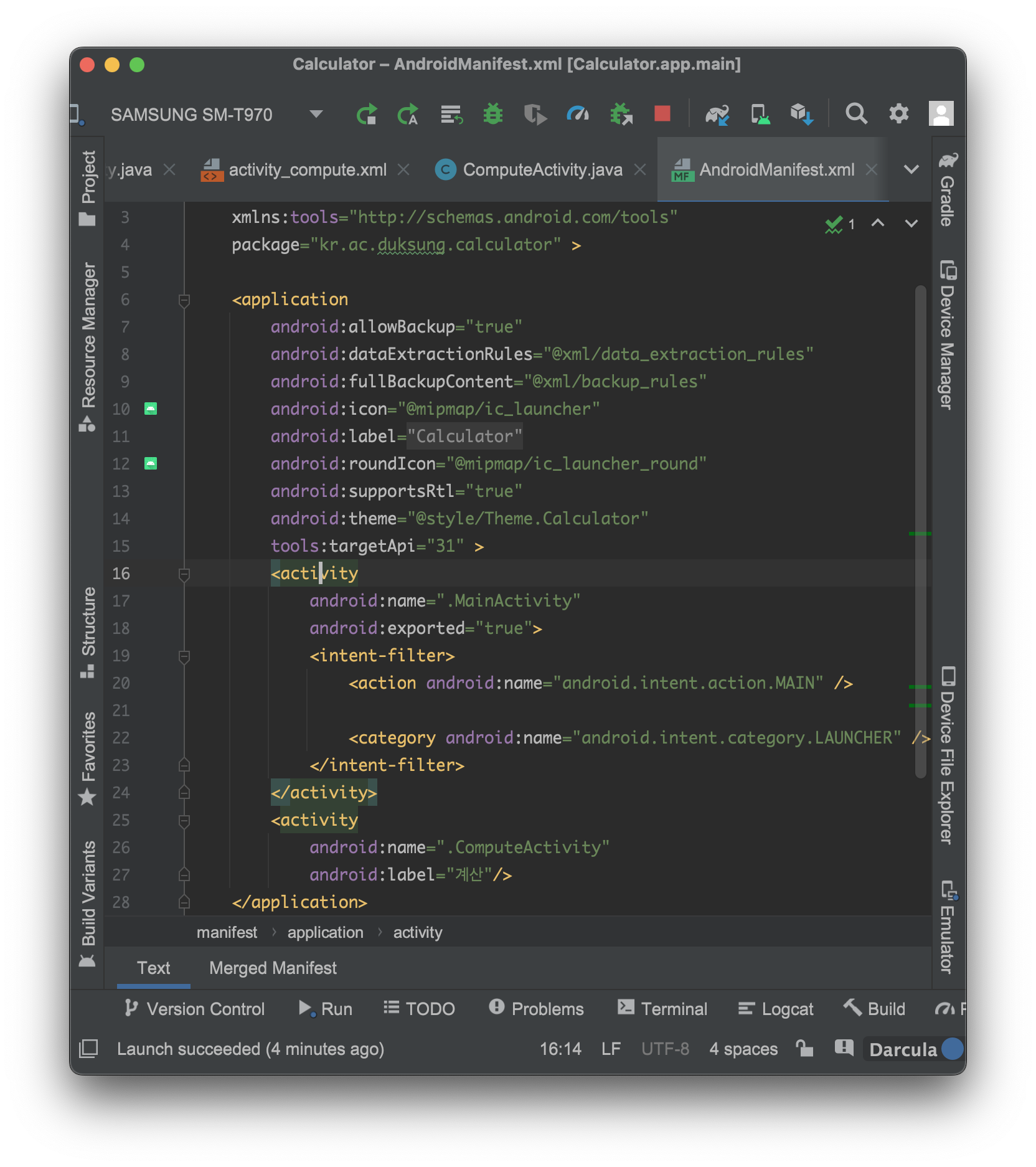Image resolution: width=1036 pixels, height=1167 pixels.
Task: Click the 'activity' breadcrumb
Action: [418, 932]
